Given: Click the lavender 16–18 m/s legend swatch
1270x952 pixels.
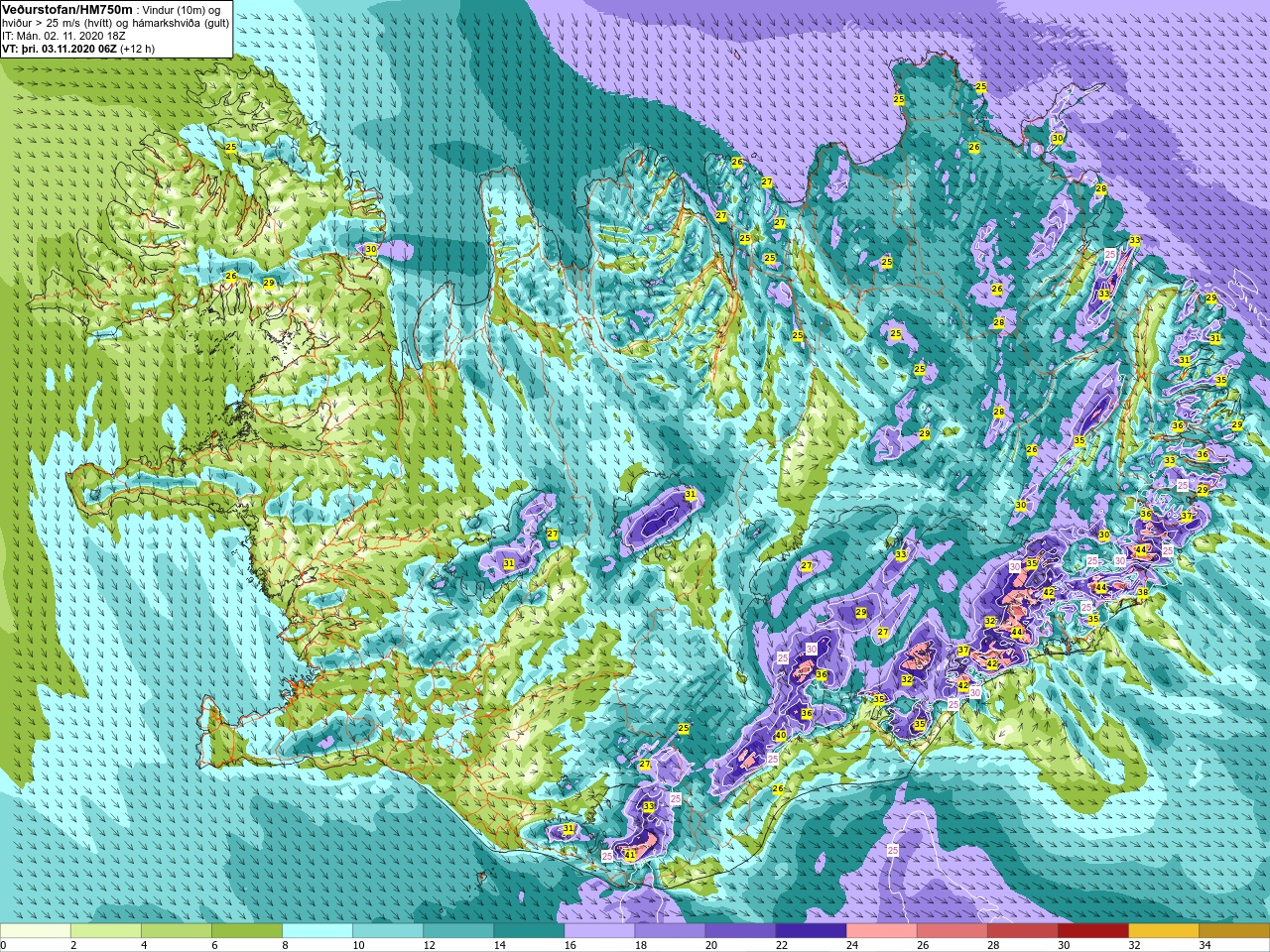Looking at the screenshot, I should click(x=599, y=930).
